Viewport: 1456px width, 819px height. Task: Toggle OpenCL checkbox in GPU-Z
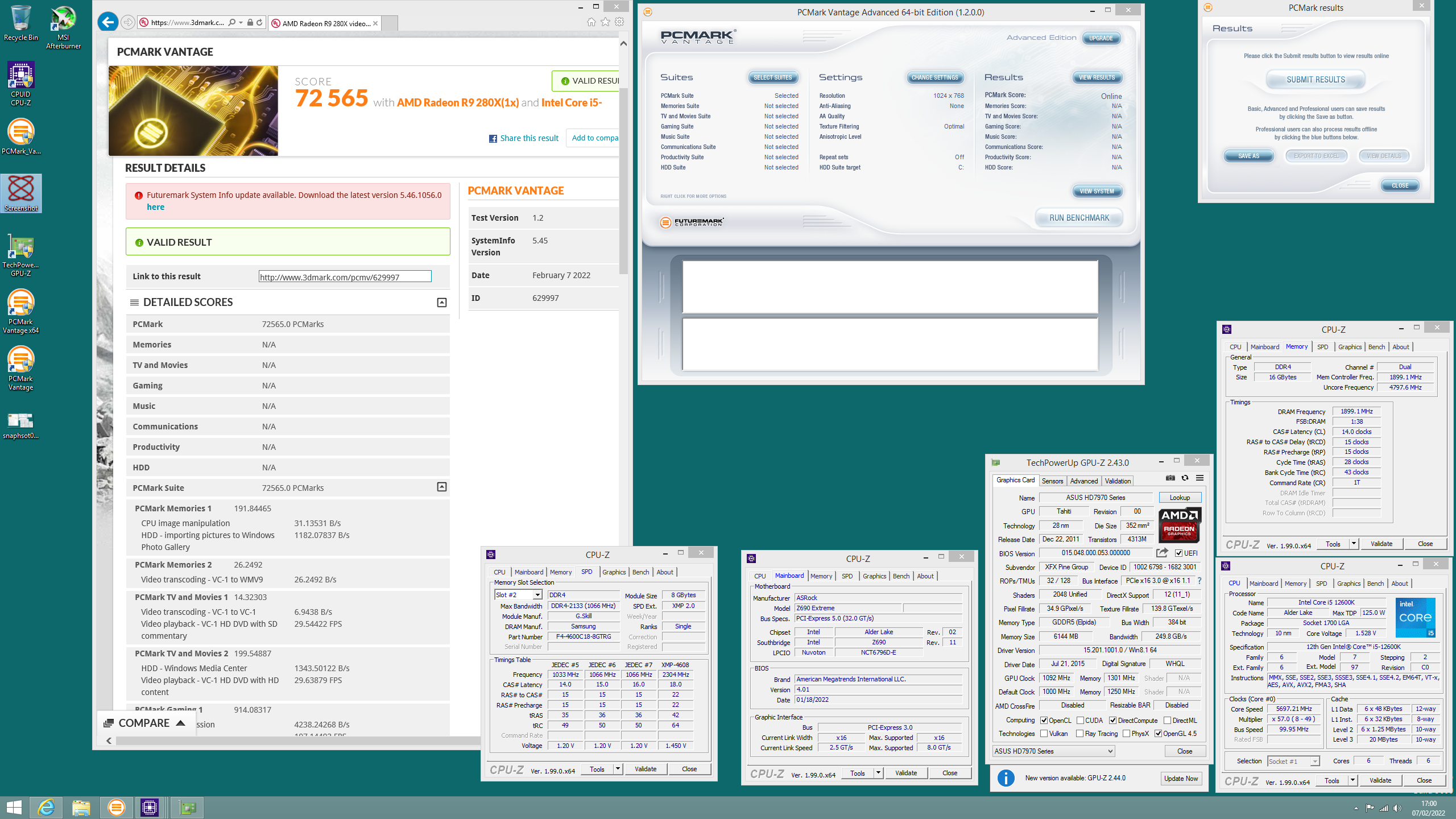coord(1044,720)
